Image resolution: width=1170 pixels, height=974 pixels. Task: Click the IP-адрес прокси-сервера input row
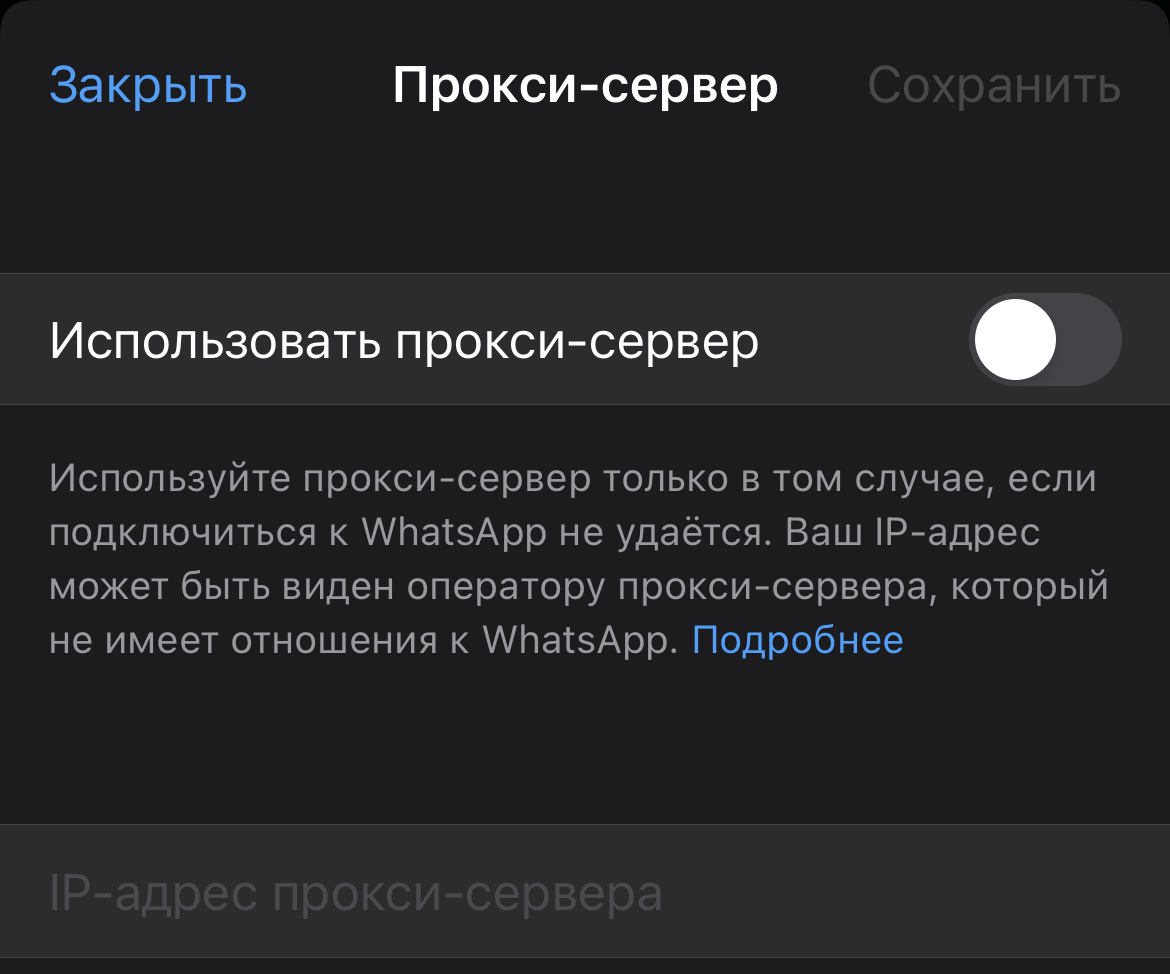584,893
